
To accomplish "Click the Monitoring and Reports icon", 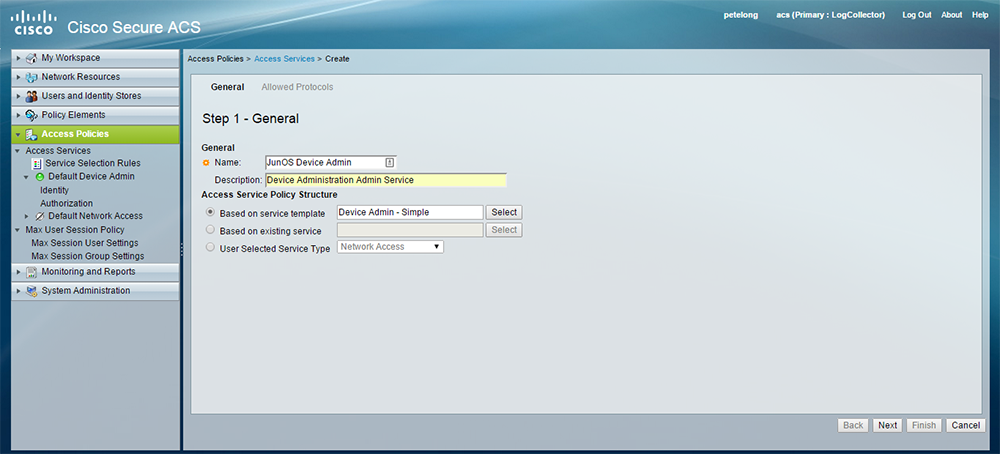I will click(x=31, y=272).
